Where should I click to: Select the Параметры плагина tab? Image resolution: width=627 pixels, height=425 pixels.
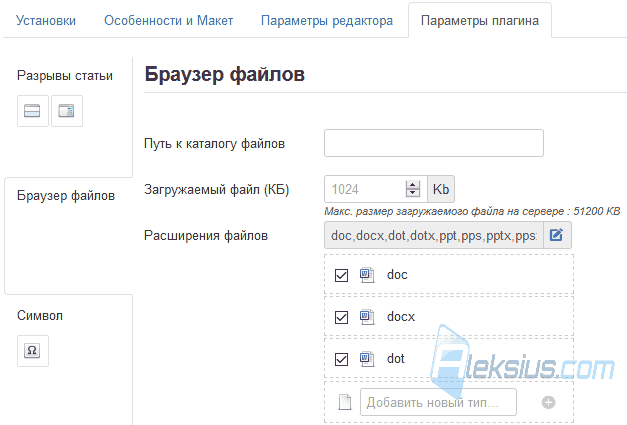[479, 20]
